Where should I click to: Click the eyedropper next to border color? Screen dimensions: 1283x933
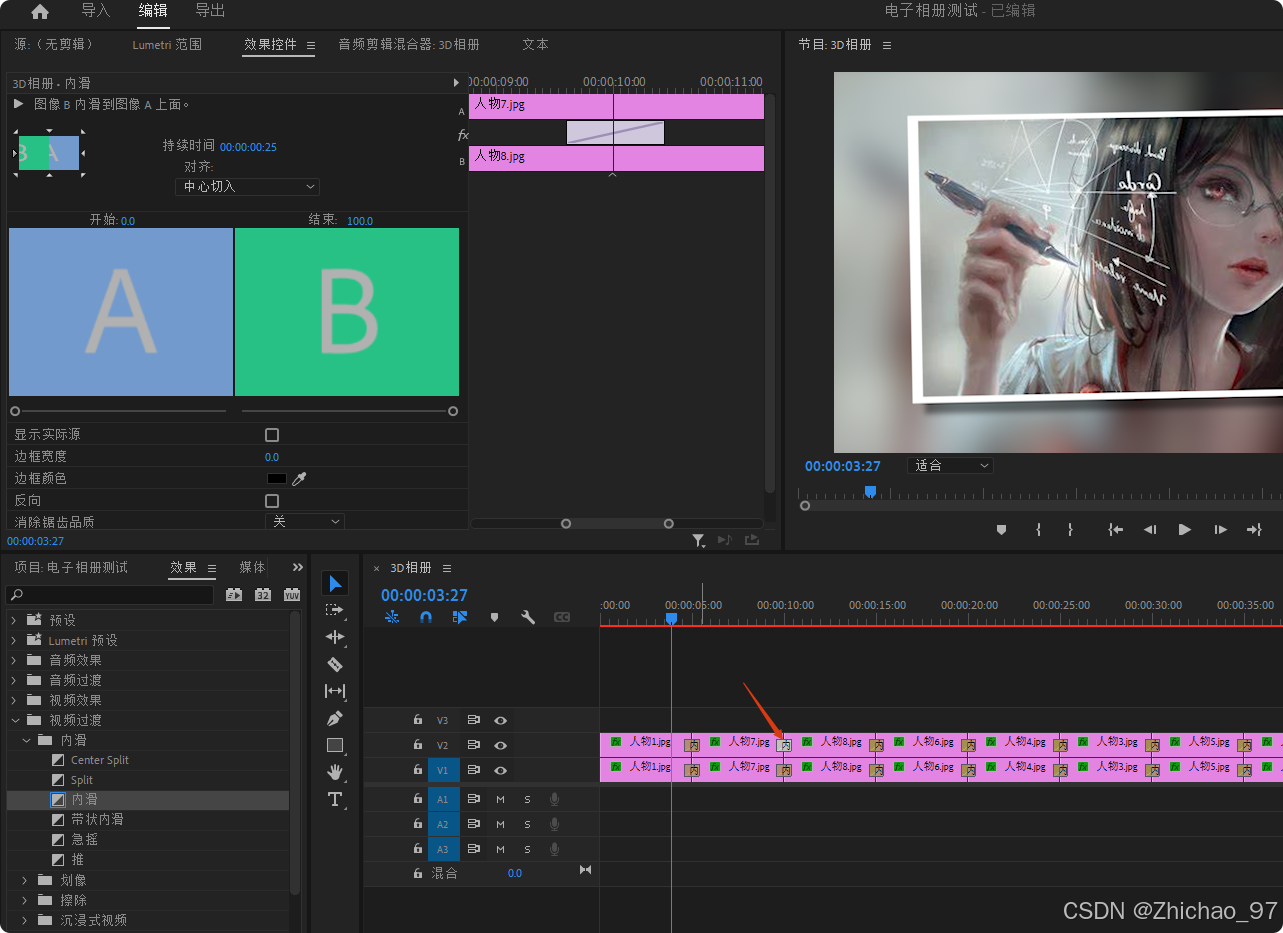point(298,478)
